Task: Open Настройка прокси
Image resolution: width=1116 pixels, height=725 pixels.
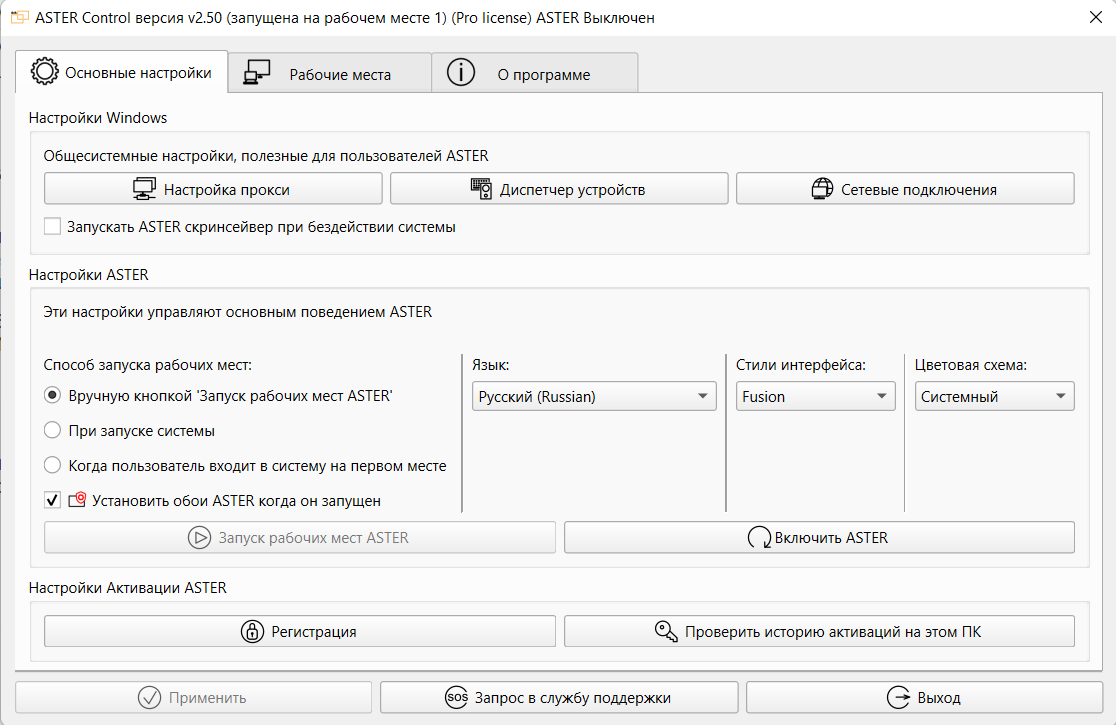Action: pyautogui.click(x=213, y=189)
